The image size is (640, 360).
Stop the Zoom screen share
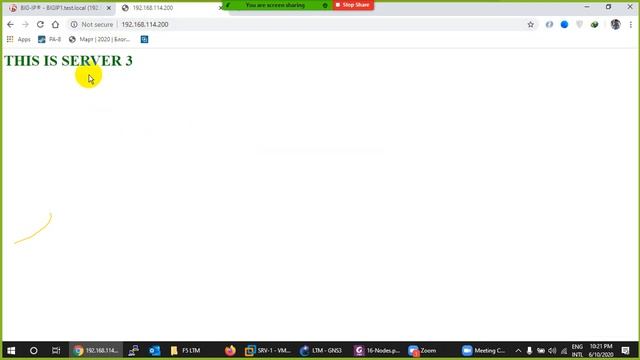[353, 5]
